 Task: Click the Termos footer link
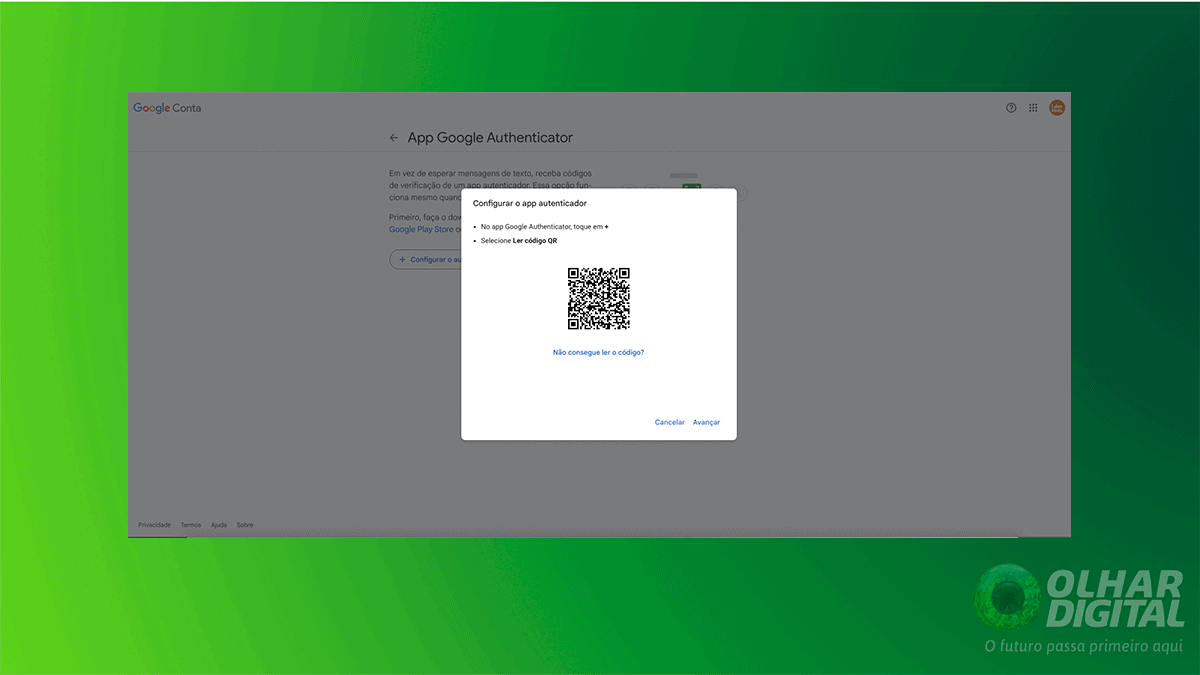(191, 525)
